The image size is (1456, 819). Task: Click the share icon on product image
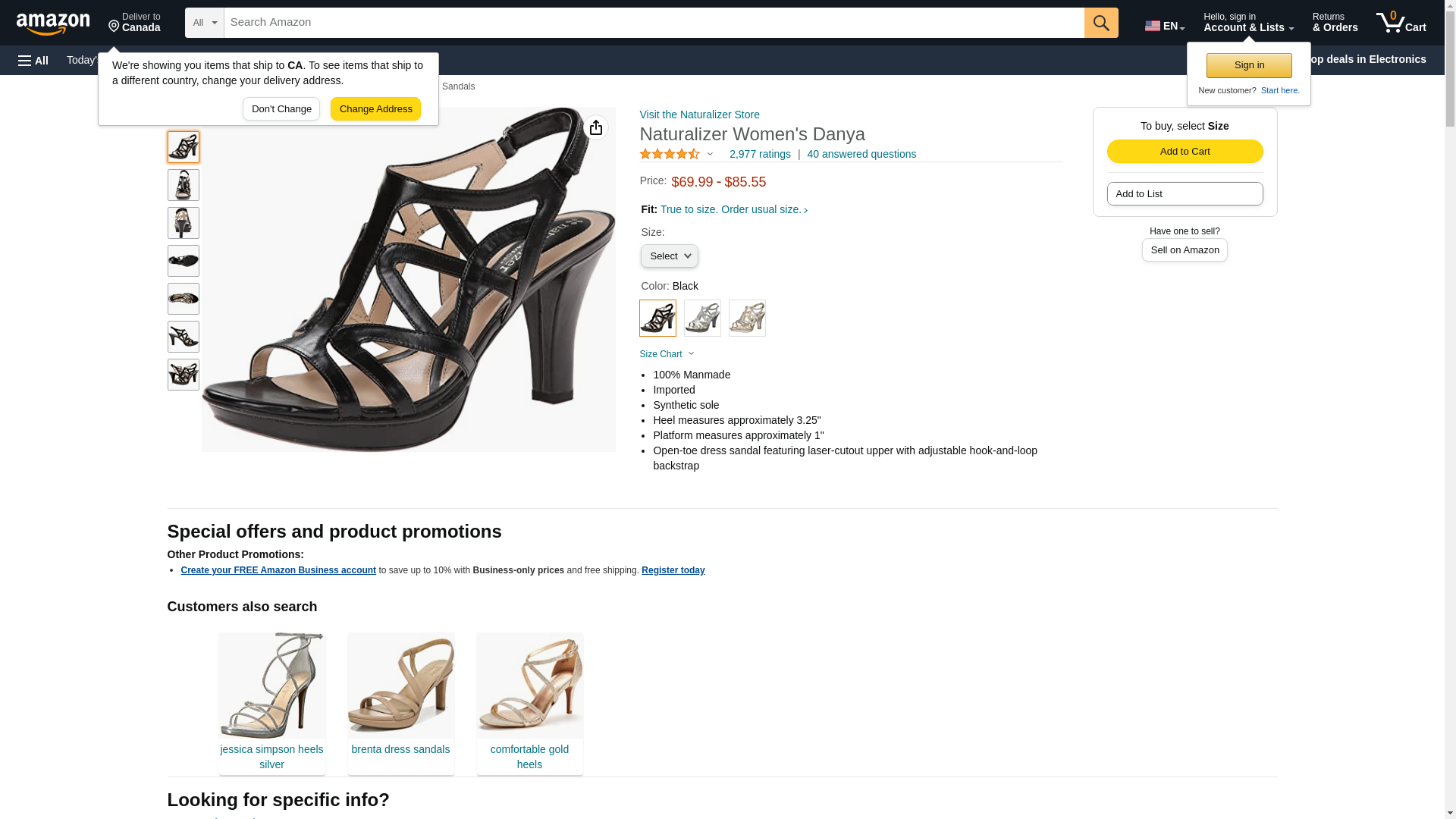[596, 127]
